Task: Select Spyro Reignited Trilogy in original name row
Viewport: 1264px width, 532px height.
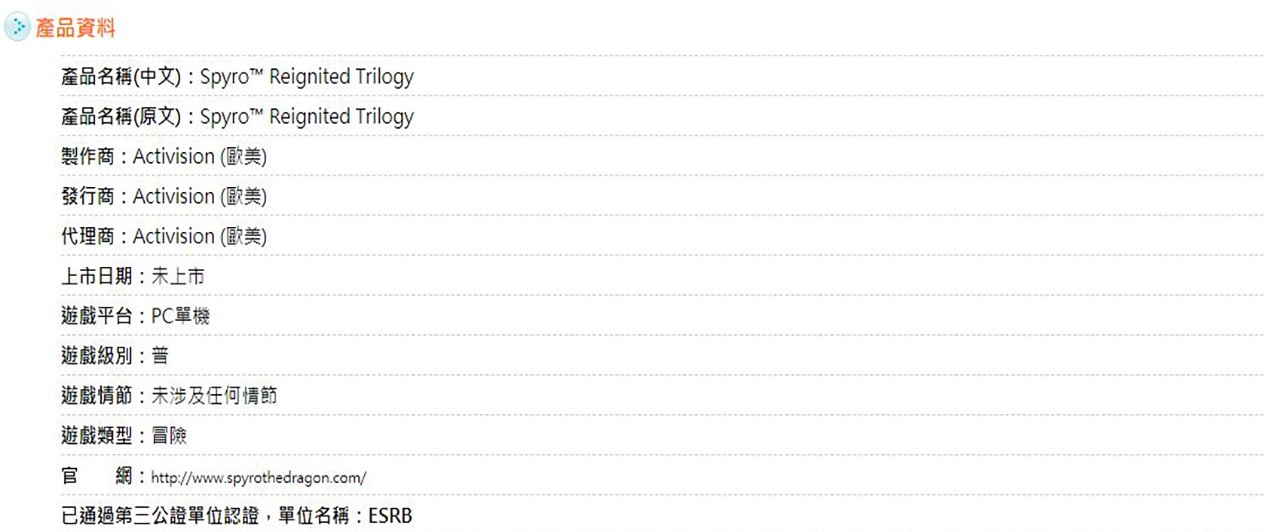Action: [306, 117]
